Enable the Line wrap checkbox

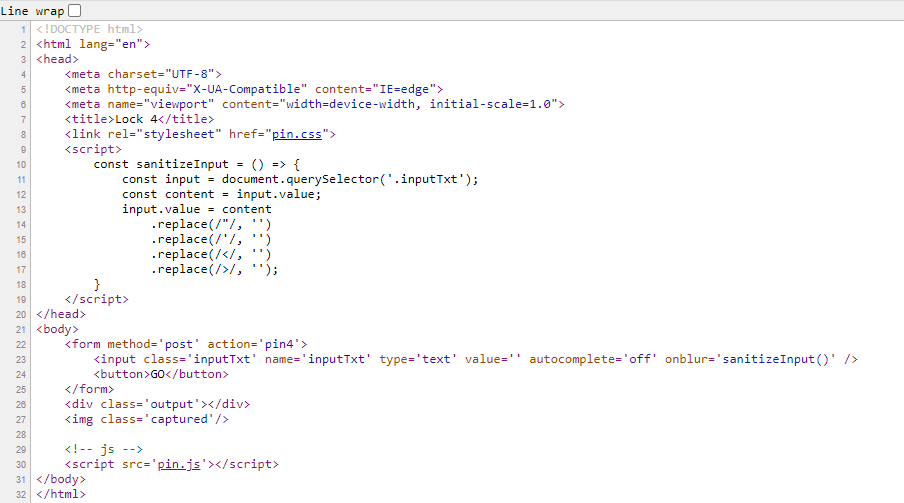pos(74,11)
